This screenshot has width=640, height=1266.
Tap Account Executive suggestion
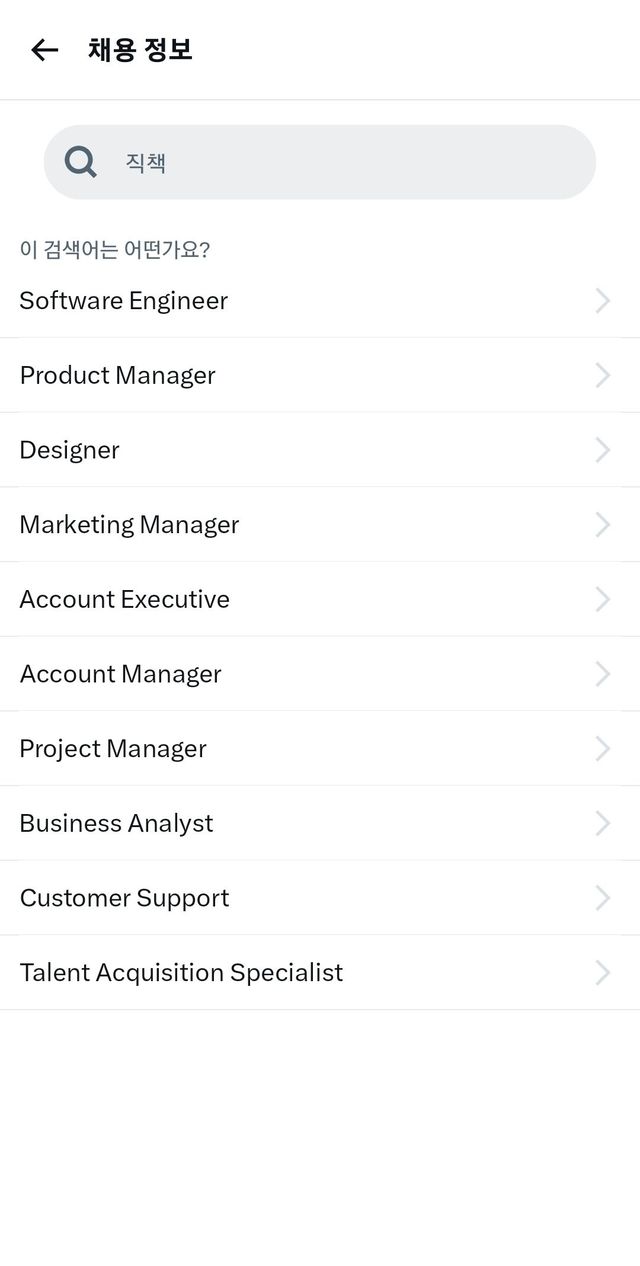125,599
